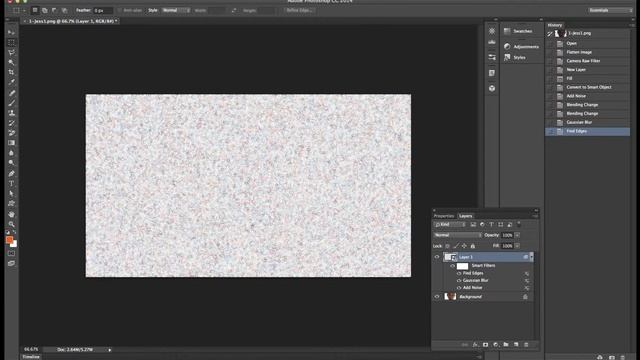Add layer mask icon in Layers panel

pyautogui.click(x=485, y=344)
